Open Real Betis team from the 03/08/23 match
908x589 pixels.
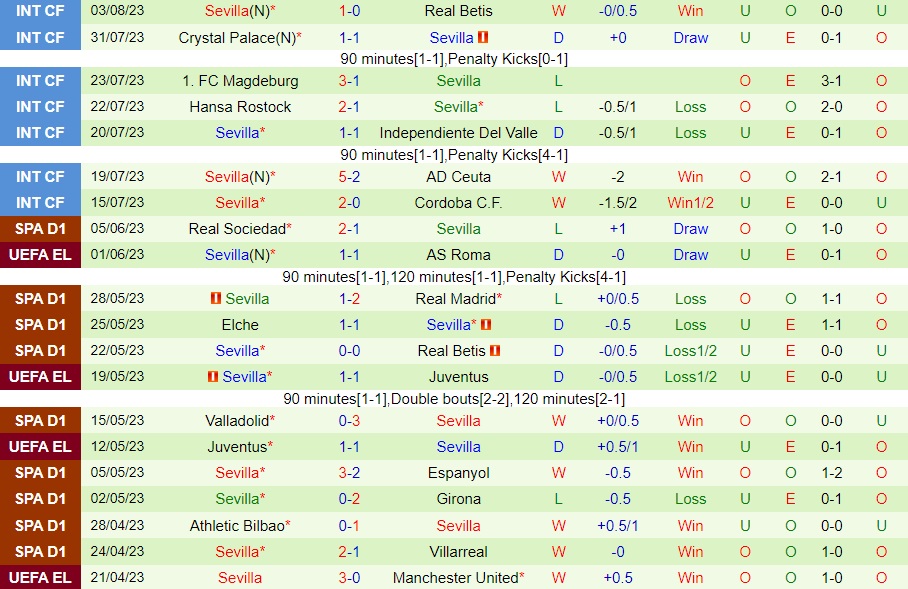pos(458,11)
